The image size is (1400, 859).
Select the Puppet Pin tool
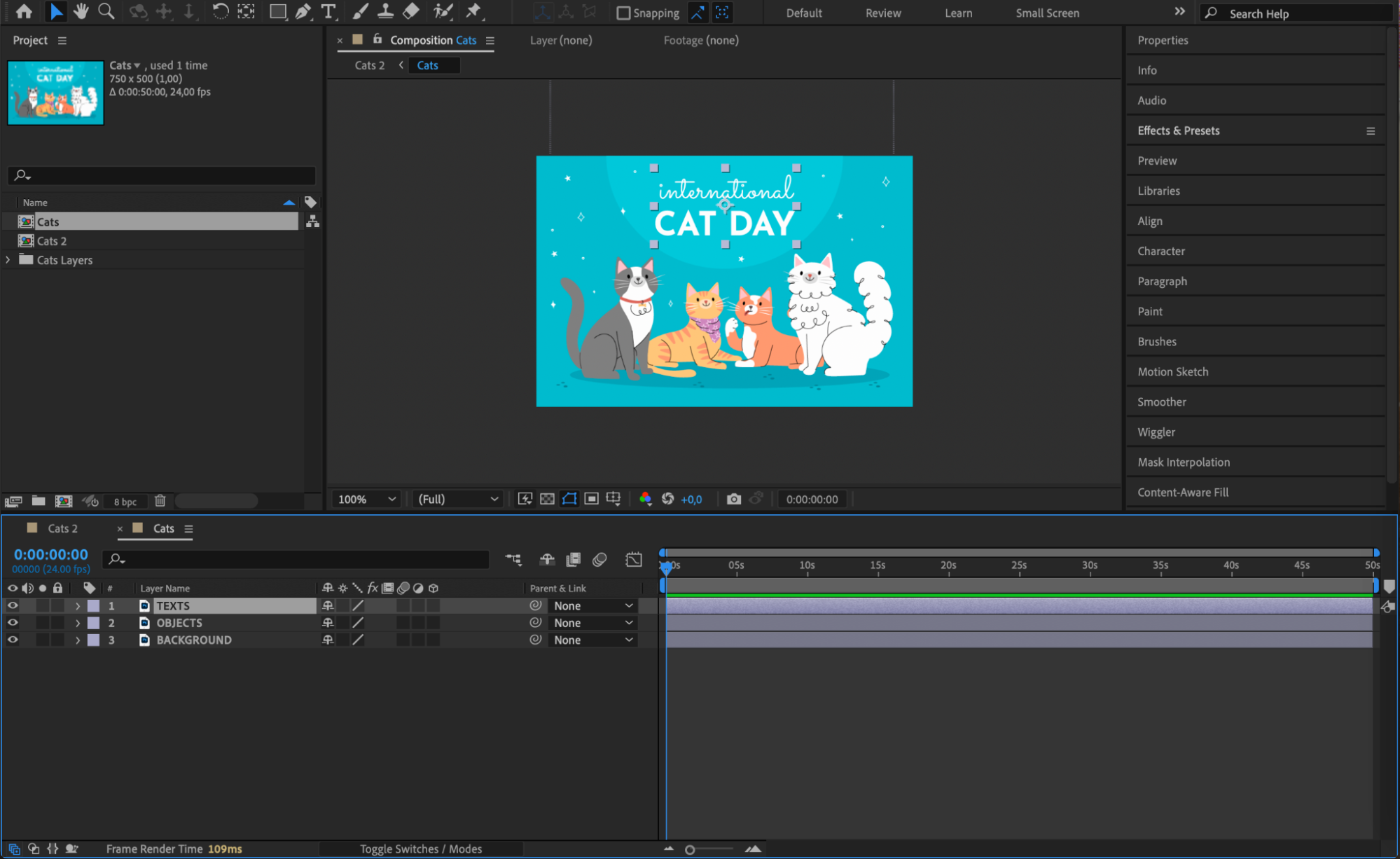point(474,11)
